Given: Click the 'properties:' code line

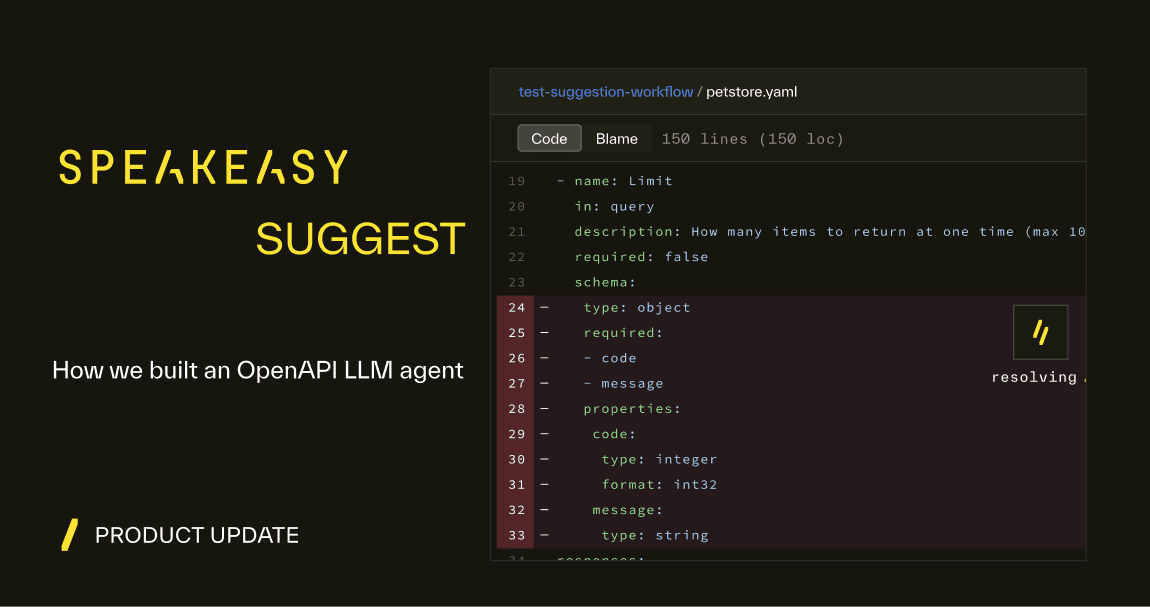Looking at the screenshot, I should tap(632, 408).
